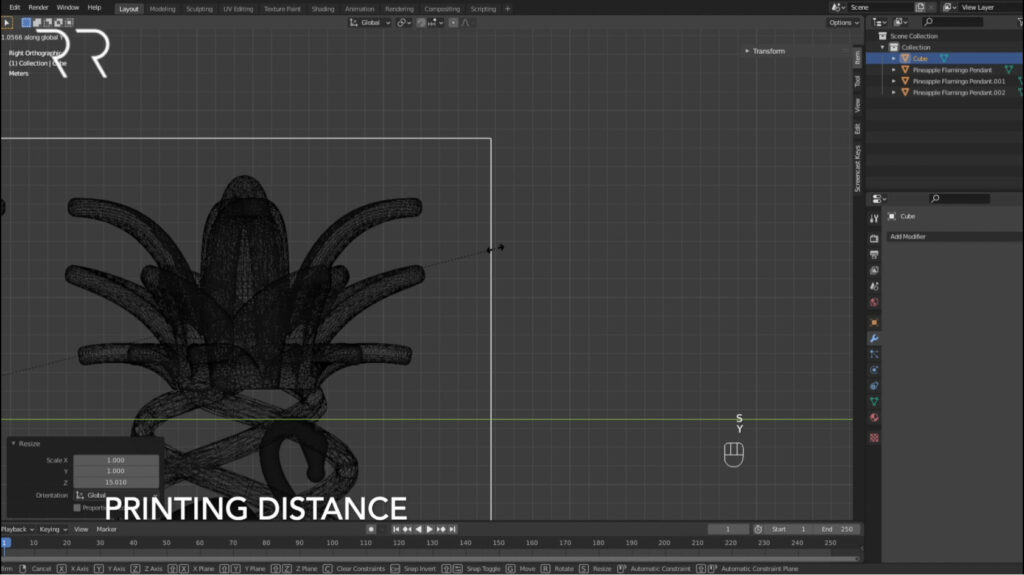Expand Pineapple Flamingo Pendant.001 in outliner
Viewport: 1024px width, 575px height.
pos(894,82)
